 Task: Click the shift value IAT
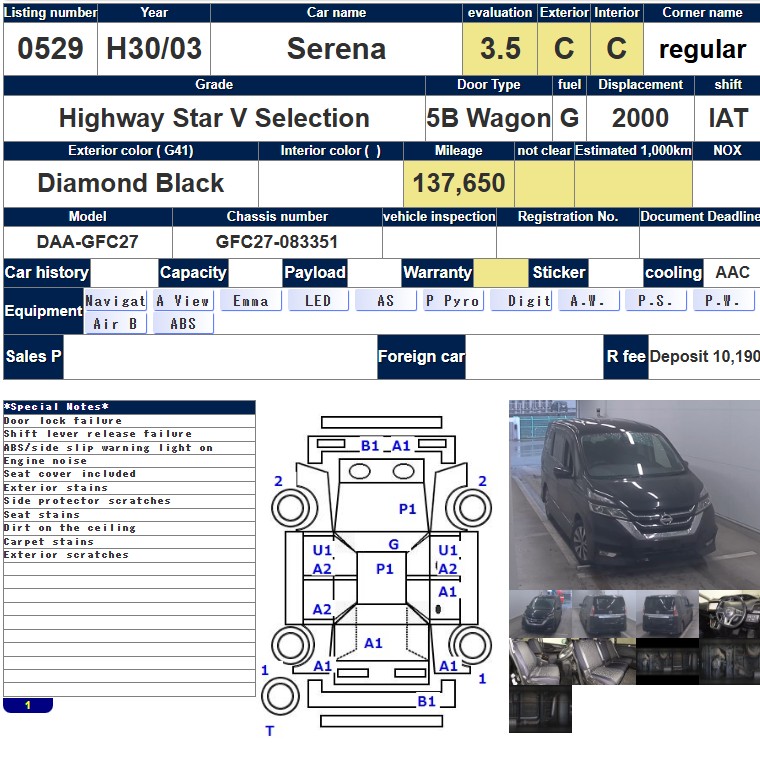728,118
